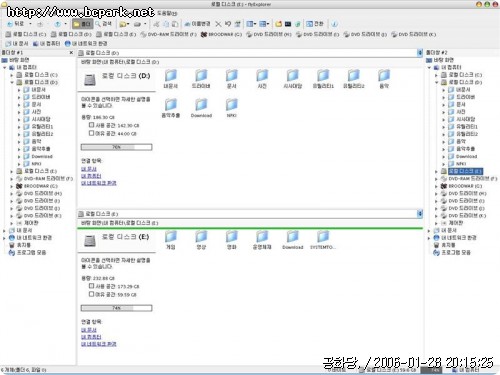Select DVD-RAM 드라이브 (F:) in the drive bar
Image resolution: width=500 pixels, height=375 pixels.
[x=168, y=34]
